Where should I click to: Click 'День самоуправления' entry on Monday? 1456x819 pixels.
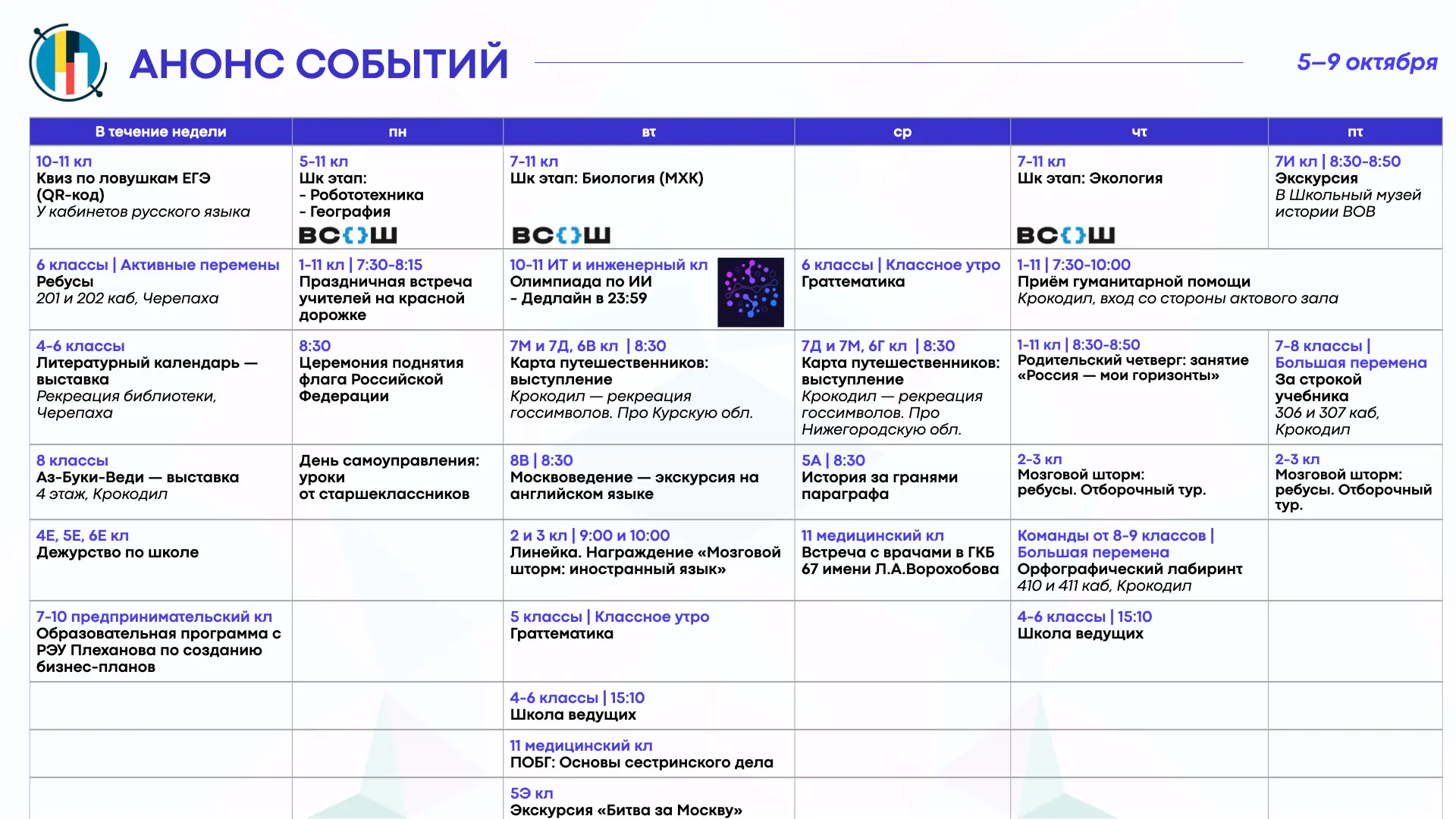tap(389, 477)
